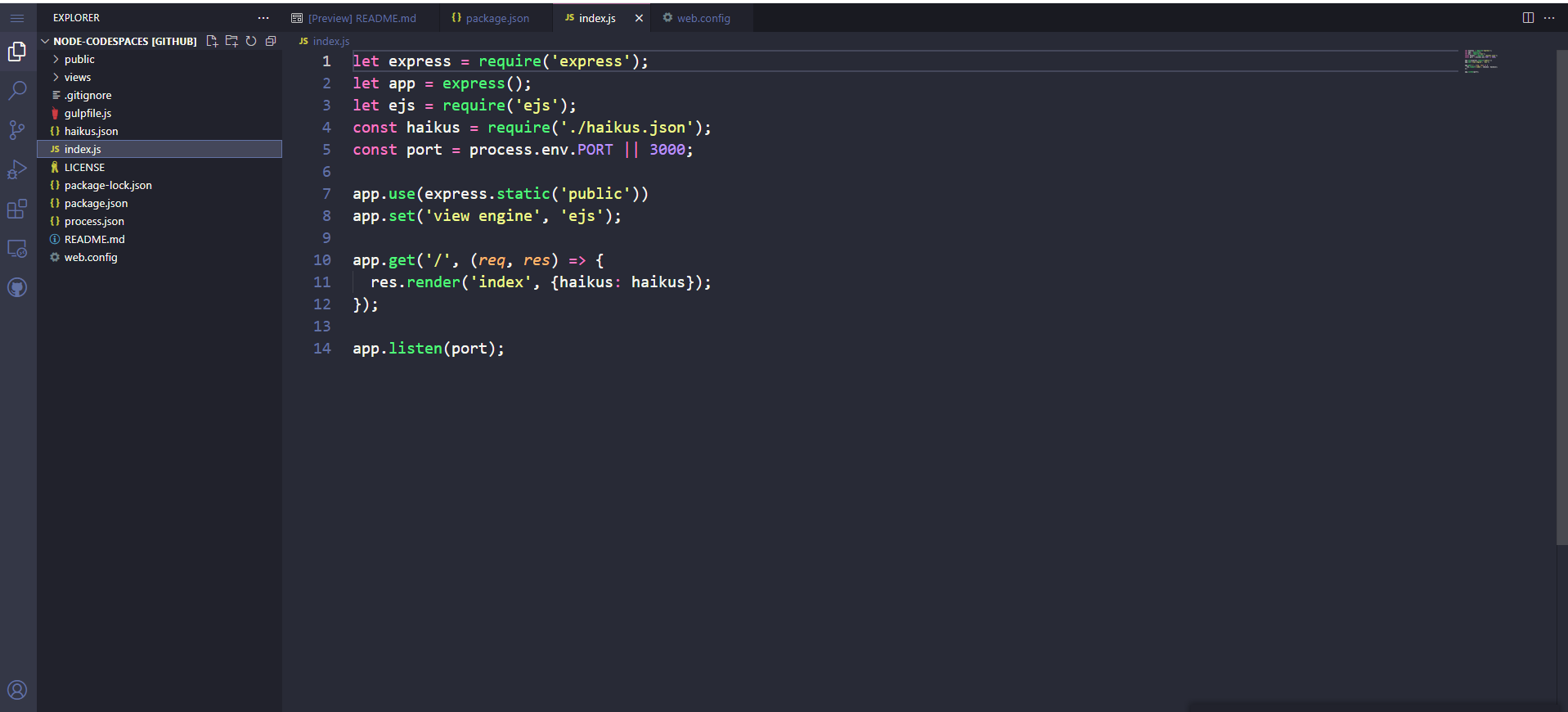Open gulpfile.js from the Explorer
Viewport: 1568px width, 712px height.
coord(159,113)
